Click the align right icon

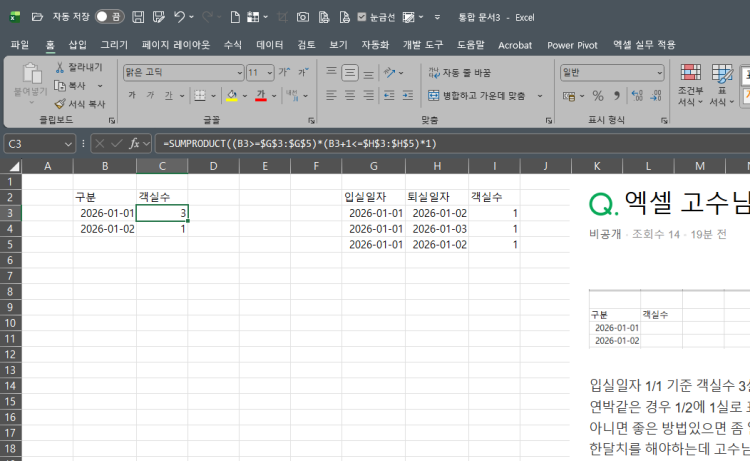point(368,96)
